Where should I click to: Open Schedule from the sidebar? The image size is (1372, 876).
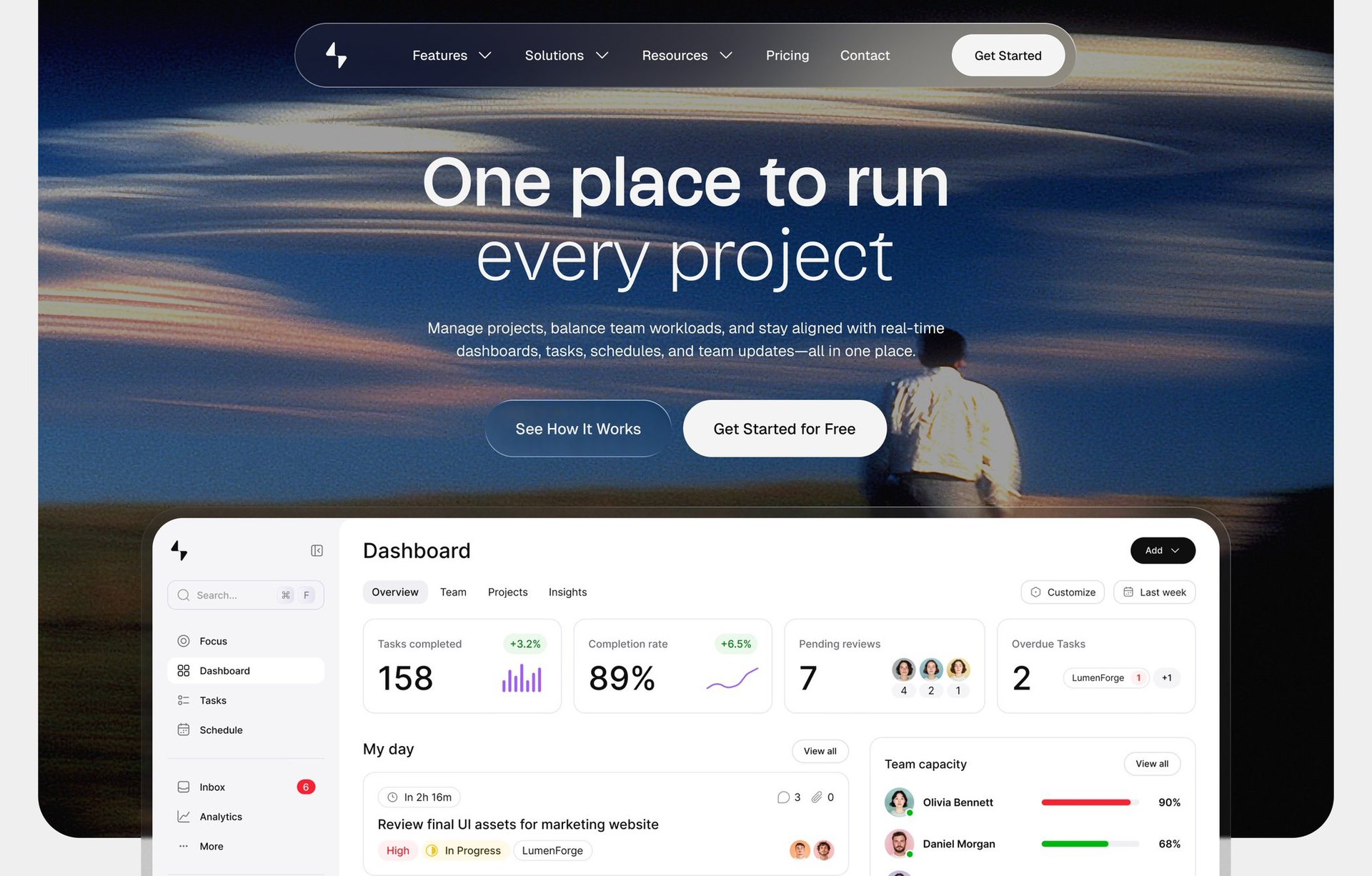[x=221, y=730]
